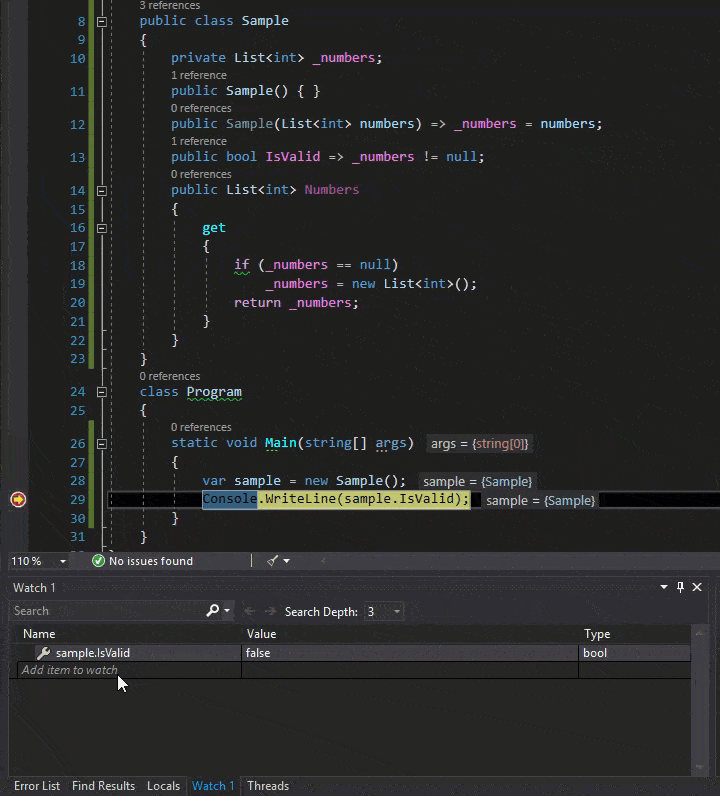Click the previous search result arrow

249,611
